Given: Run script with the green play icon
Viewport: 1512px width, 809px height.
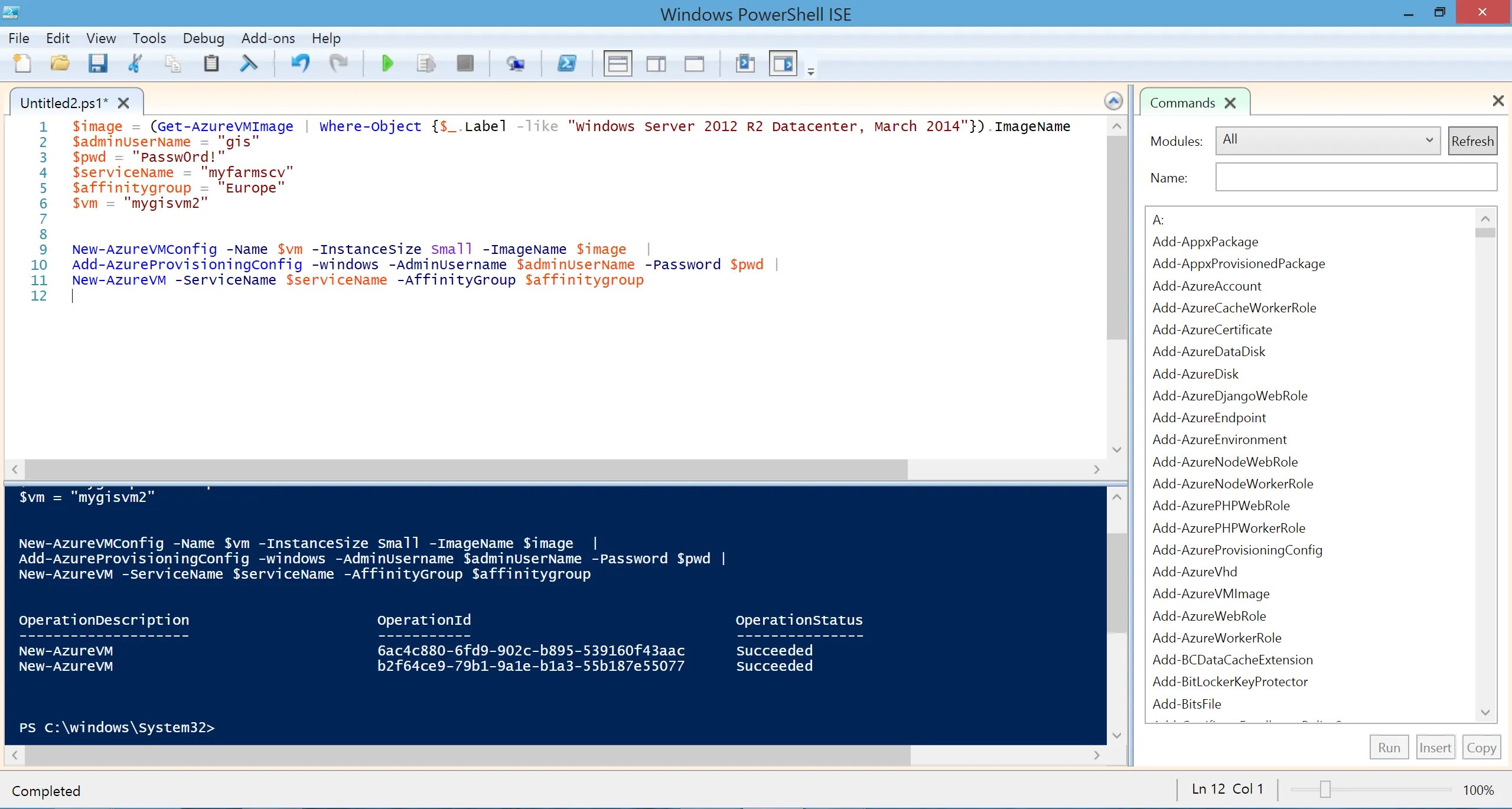Looking at the screenshot, I should click(x=387, y=63).
